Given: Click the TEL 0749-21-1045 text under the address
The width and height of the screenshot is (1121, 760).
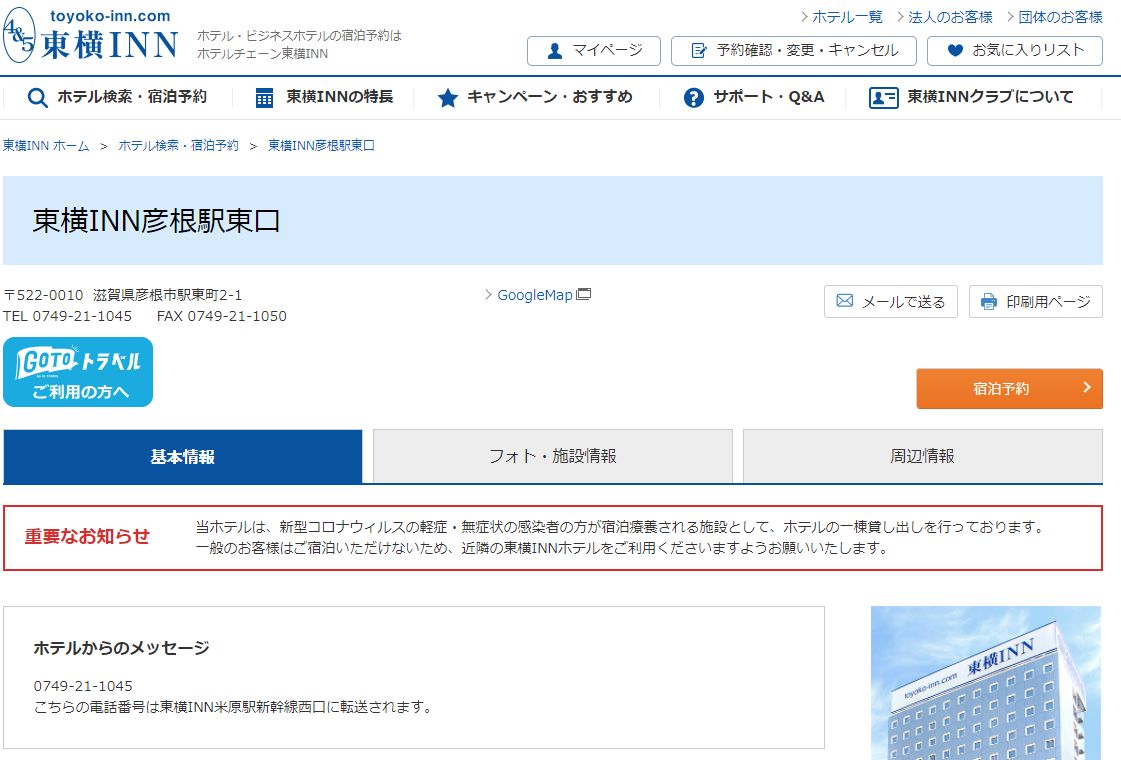Looking at the screenshot, I should point(67,316).
